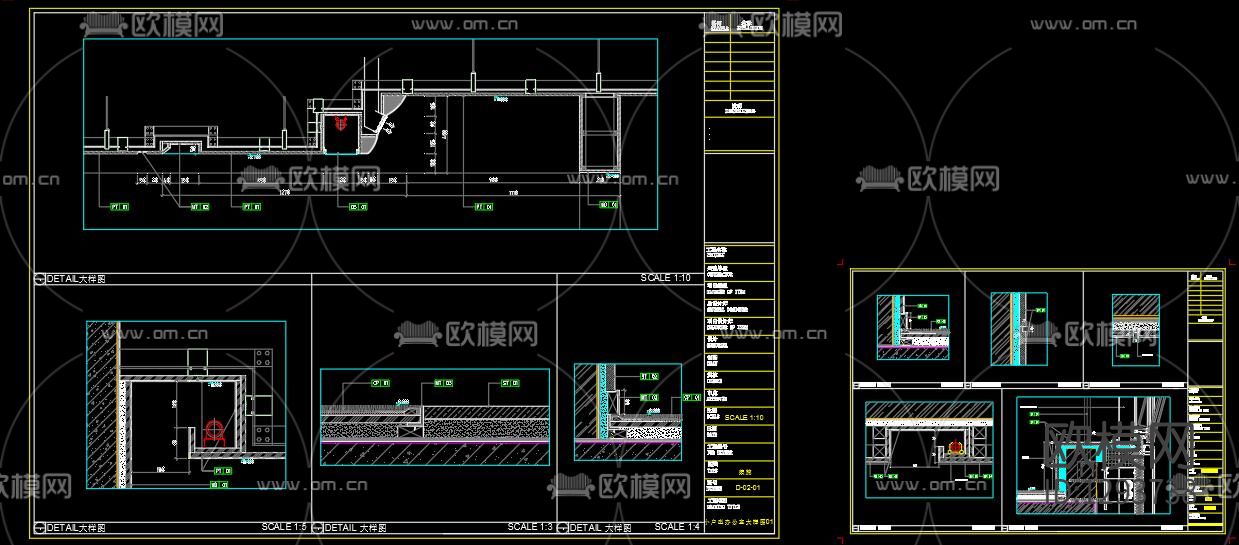Click the 1276 overall dimension text
The height and width of the screenshot is (545, 1239).
(284, 191)
